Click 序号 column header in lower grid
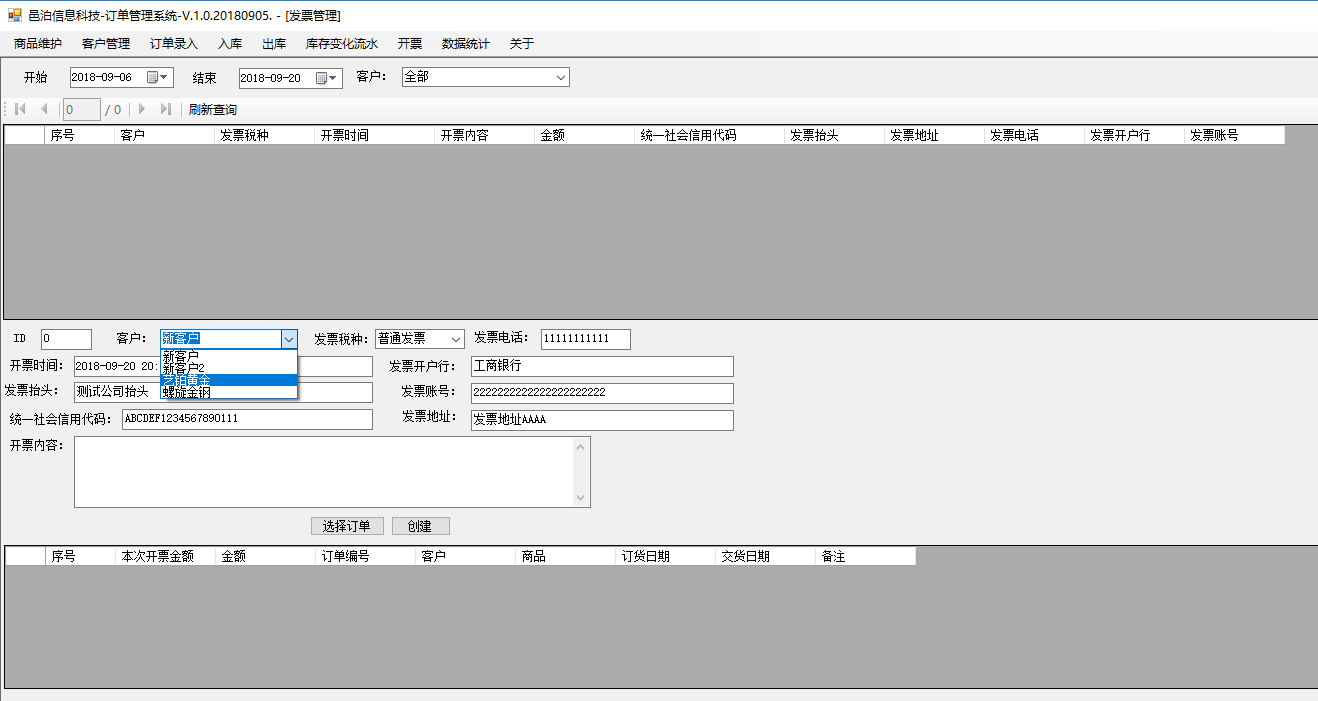Screen dimensions: 1318x701 (x=80, y=556)
